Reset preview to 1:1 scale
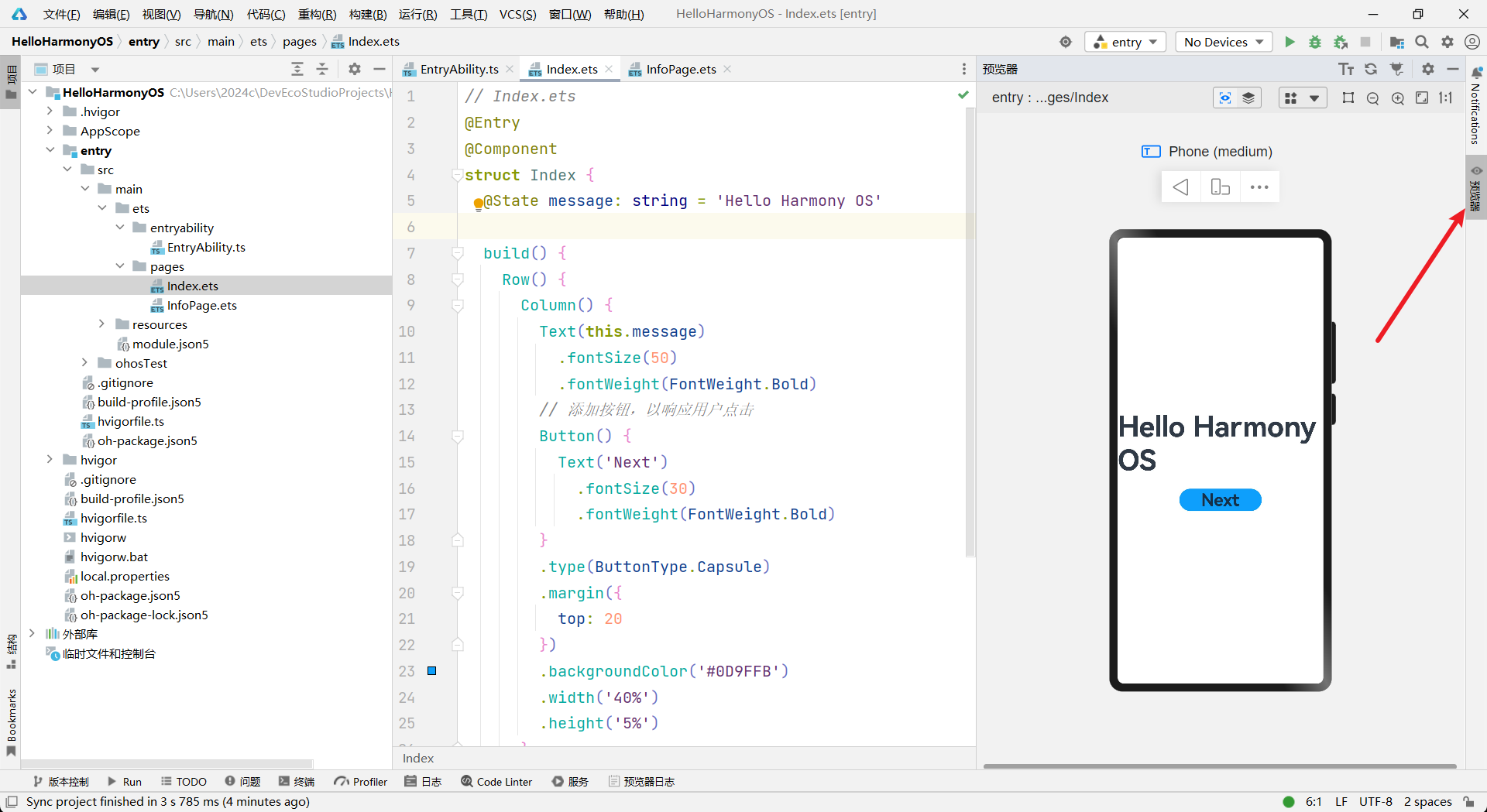1487x812 pixels. pyautogui.click(x=1446, y=98)
